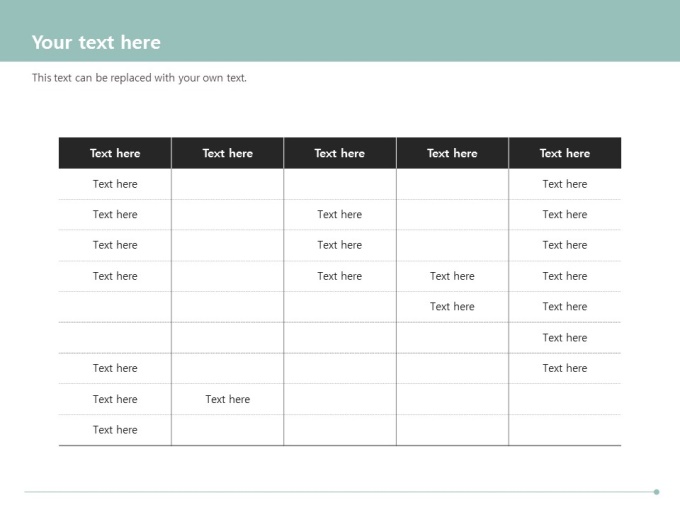
Task: Click the thin horizontal footer line
Action: (340, 492)
